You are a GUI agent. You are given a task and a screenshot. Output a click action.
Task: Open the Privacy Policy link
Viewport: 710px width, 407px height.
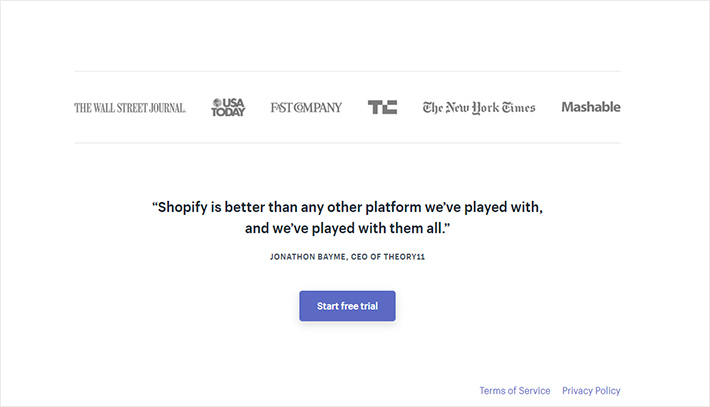[x=591, y=391]
